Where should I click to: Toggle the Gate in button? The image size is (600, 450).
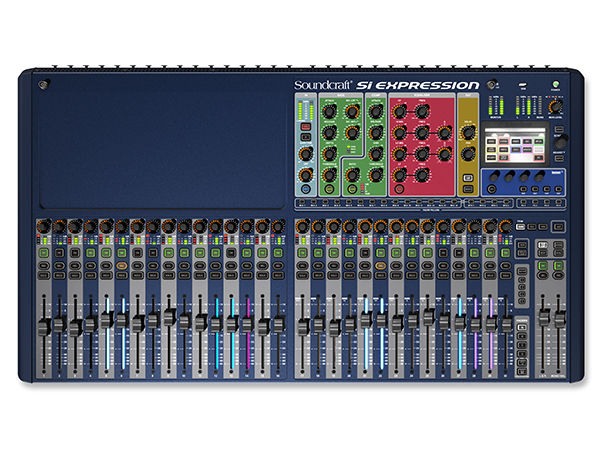329,189
